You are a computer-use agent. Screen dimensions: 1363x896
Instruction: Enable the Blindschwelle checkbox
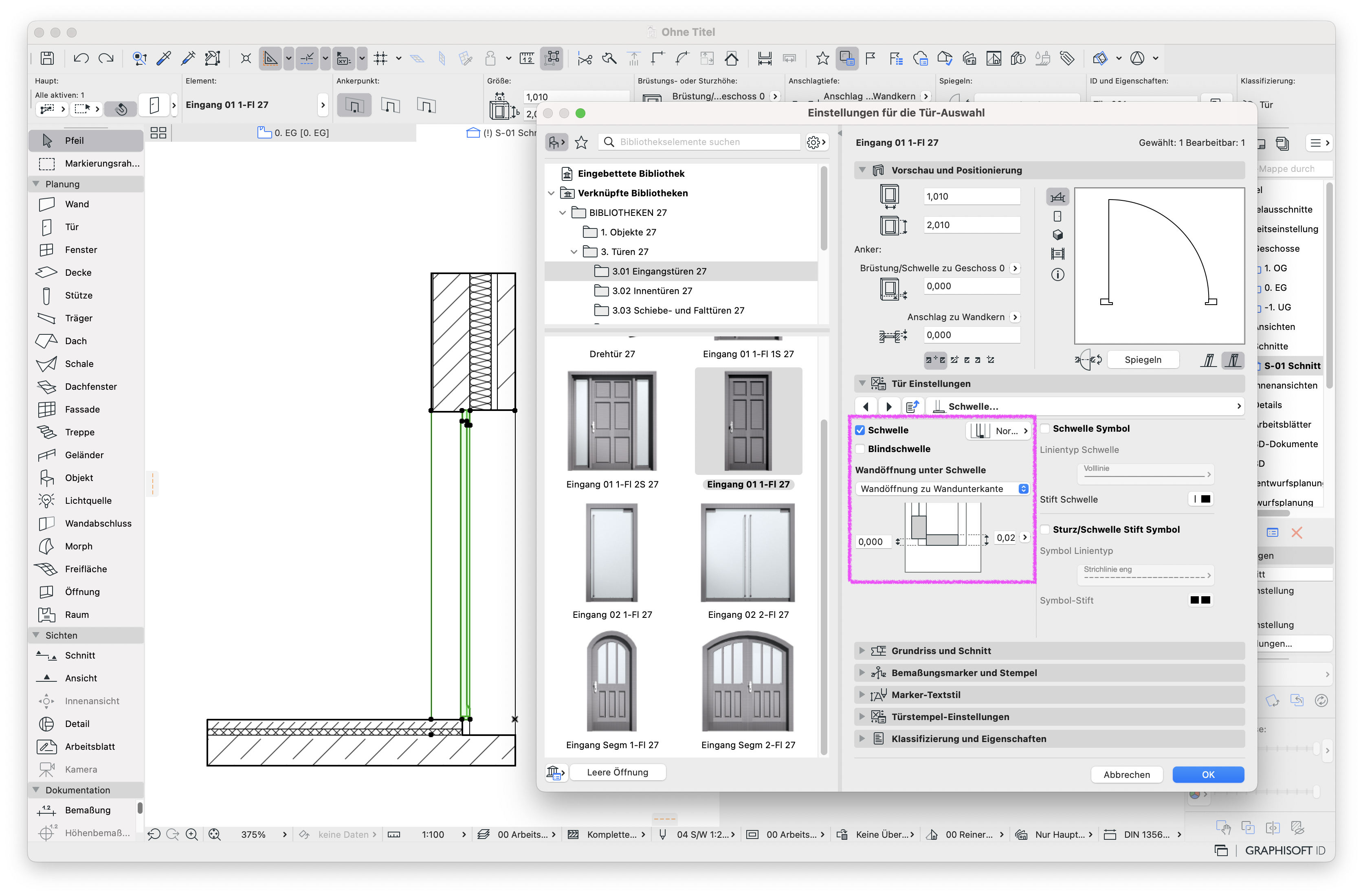(860, 449)
